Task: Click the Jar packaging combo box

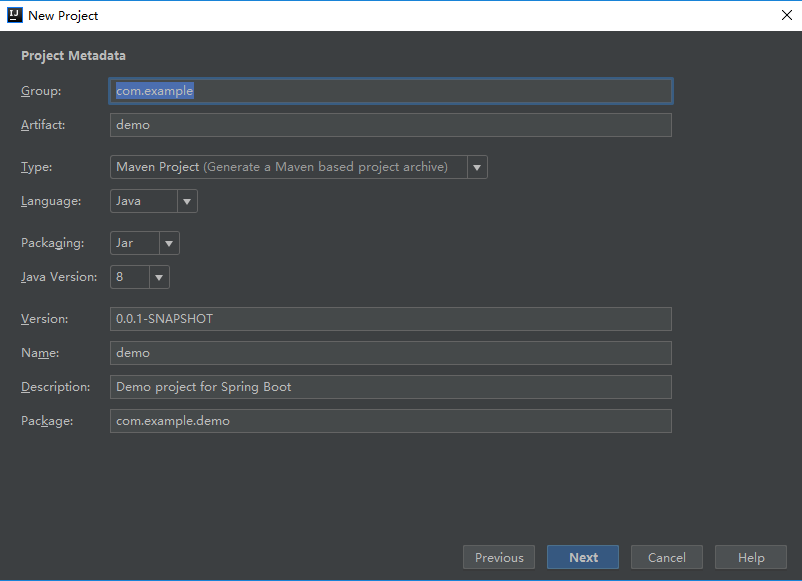Action: click(134, 243)
